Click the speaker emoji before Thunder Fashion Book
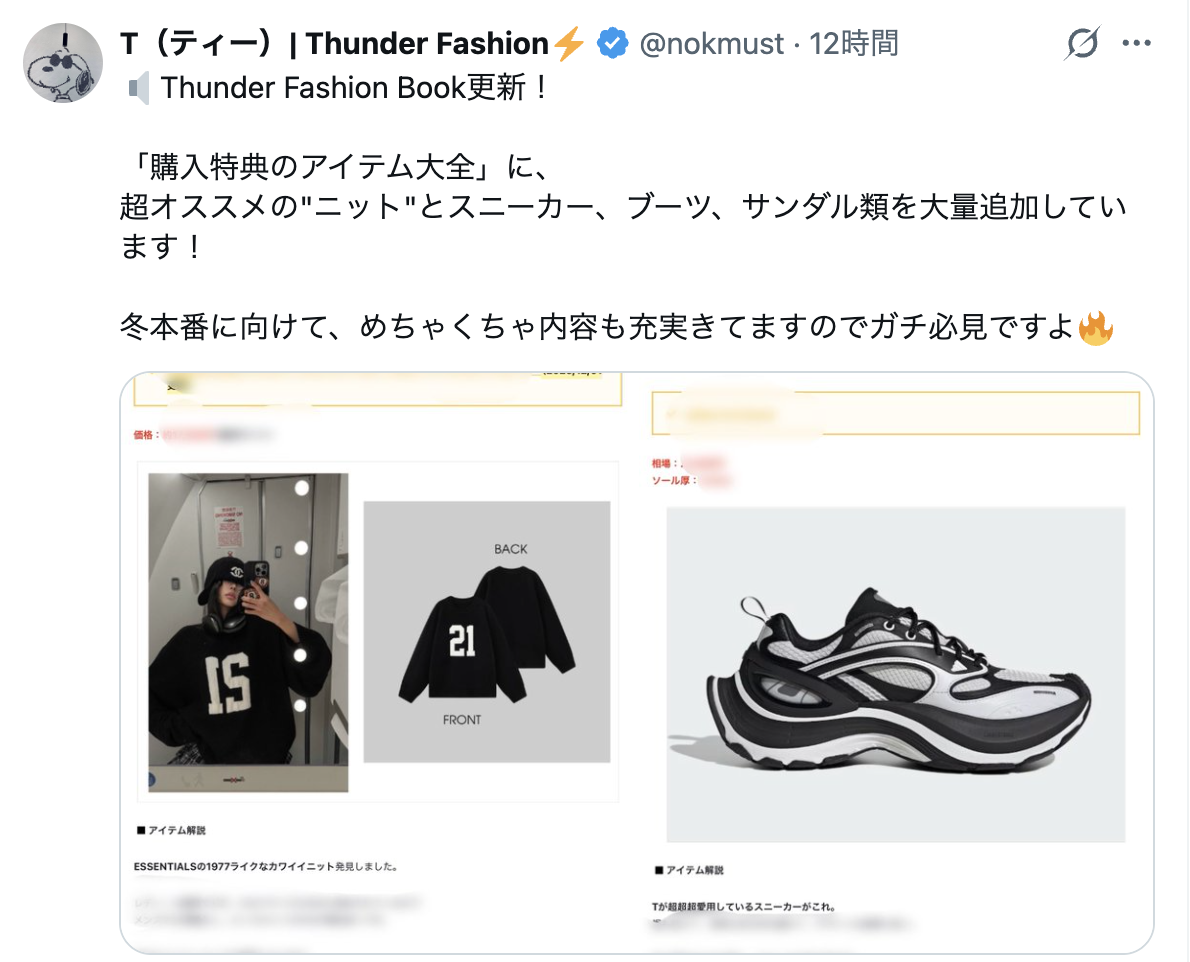The image size is (1190, 962). pos(137,89)
